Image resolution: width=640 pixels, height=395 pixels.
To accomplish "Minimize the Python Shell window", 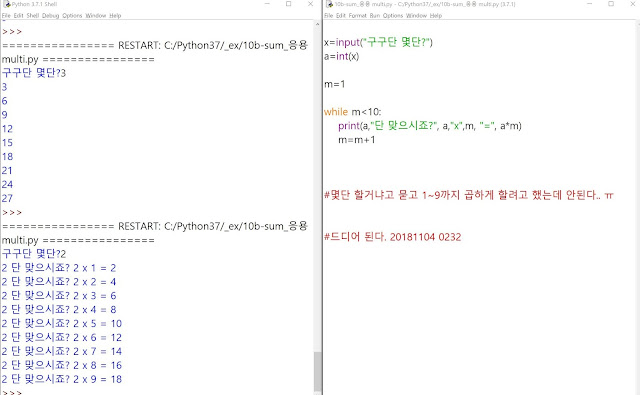I will pyautogui.click(x=267, y=4).
